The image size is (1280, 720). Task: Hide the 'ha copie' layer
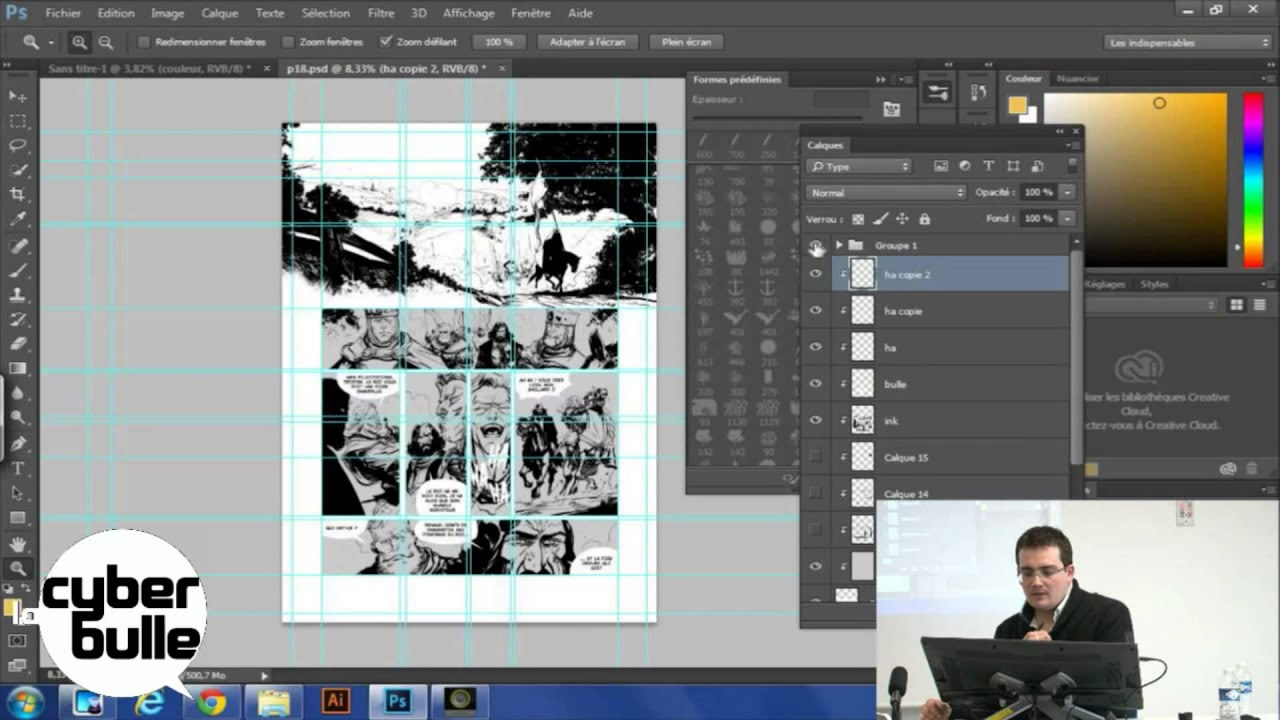(x=815, y=311)
